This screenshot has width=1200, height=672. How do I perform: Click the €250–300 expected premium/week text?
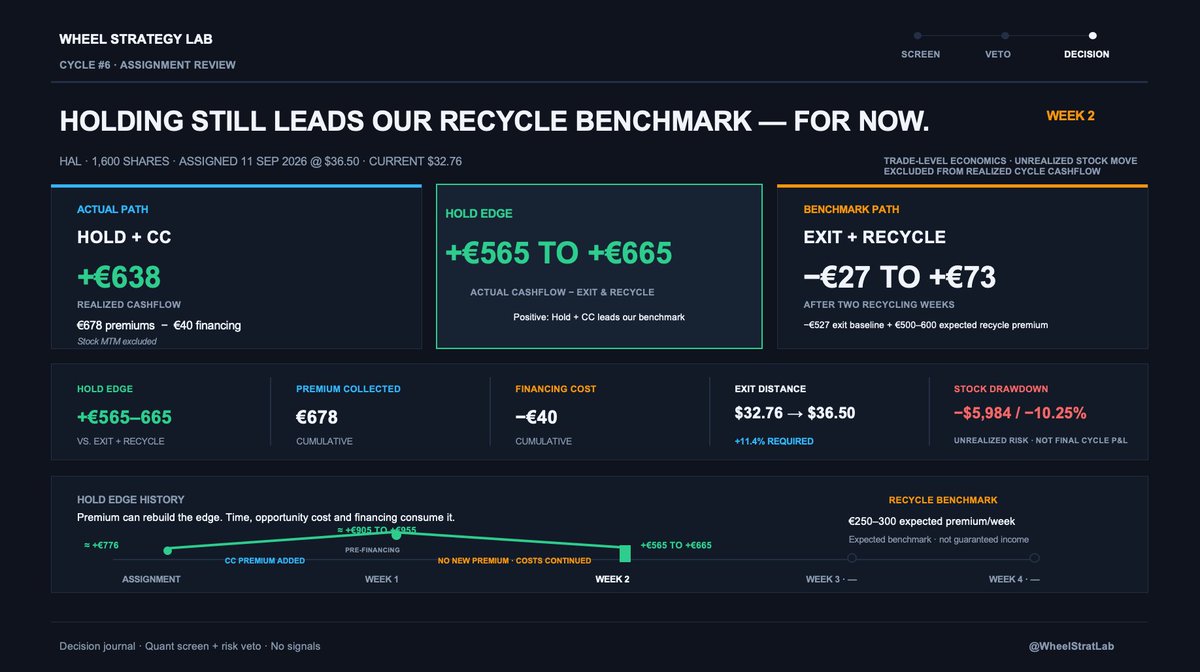point(932,521)
